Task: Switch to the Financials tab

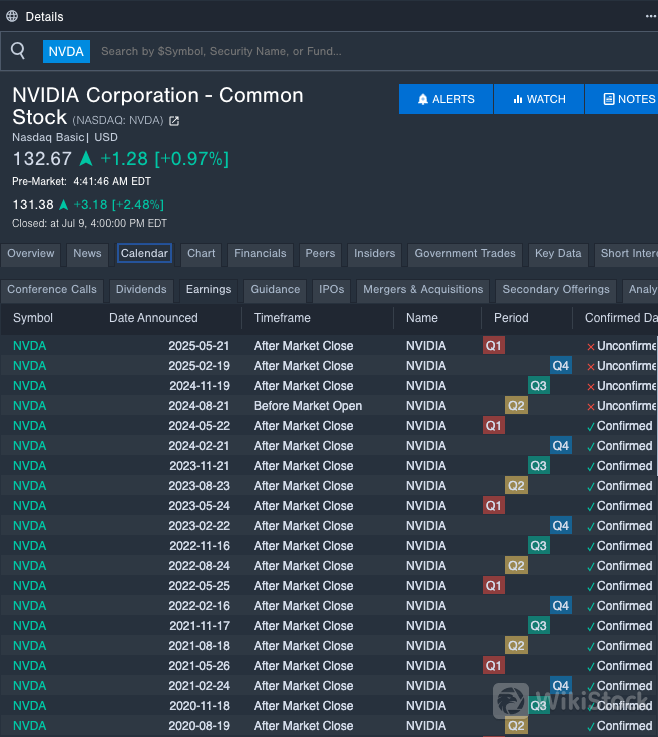Action: (x=260, y=254)
